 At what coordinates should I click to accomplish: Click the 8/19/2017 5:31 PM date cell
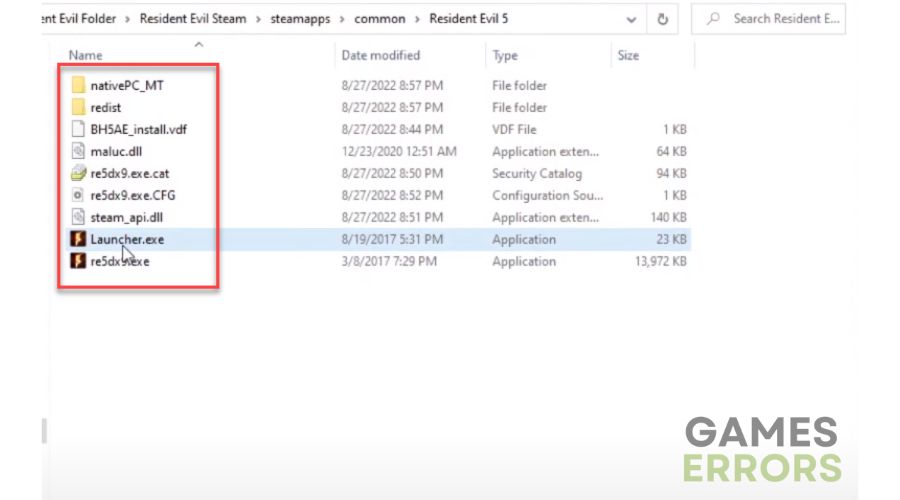pyautogui.click(x=392, y=239)
